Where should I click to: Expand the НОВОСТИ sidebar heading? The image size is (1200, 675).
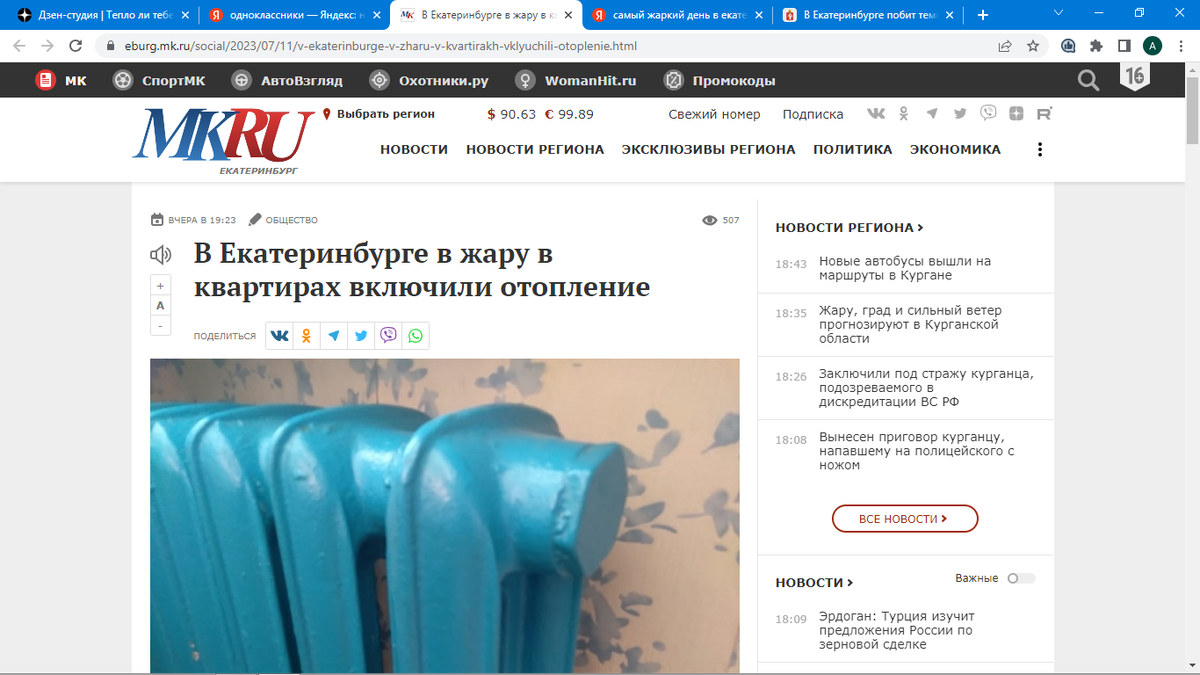click(814, 582)
